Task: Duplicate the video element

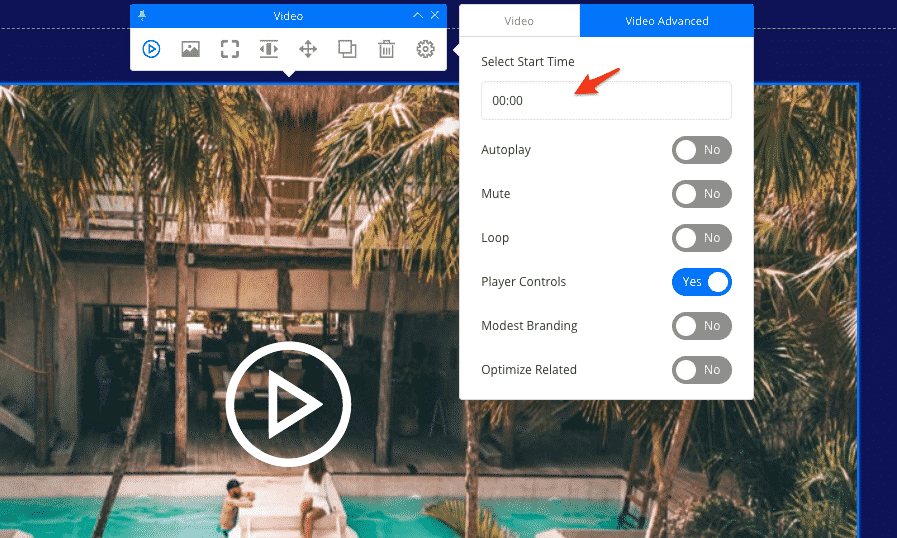Action: (x=347, y=49)
